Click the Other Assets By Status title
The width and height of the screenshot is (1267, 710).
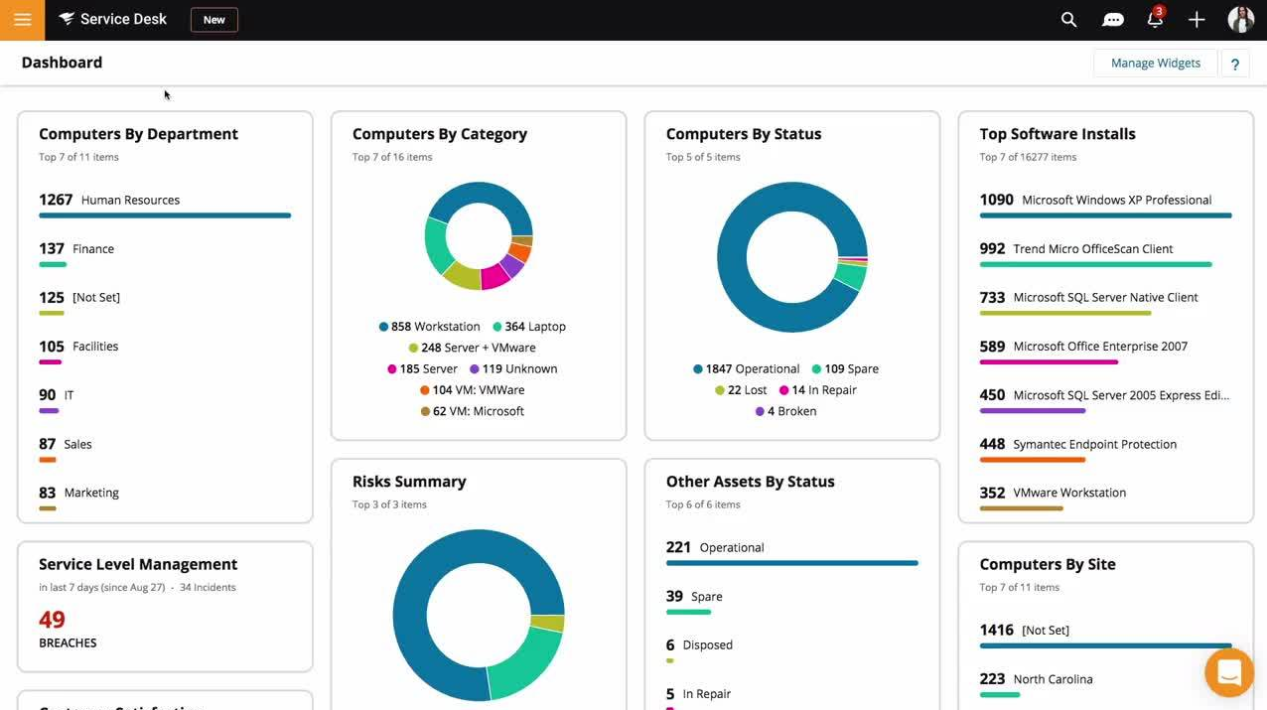tap(750, 481)
